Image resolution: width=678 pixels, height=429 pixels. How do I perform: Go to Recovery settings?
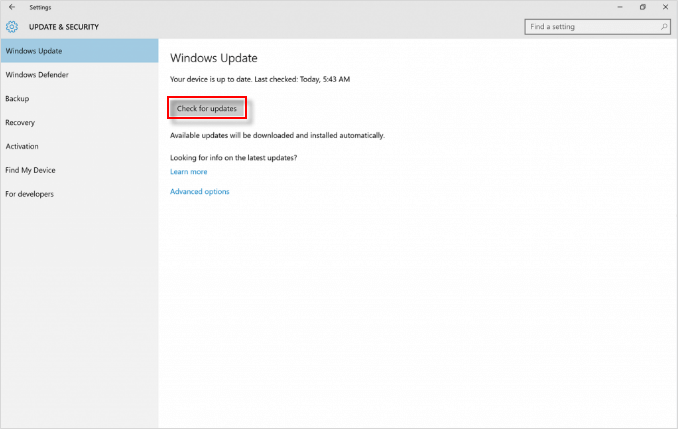click(79, 122)
